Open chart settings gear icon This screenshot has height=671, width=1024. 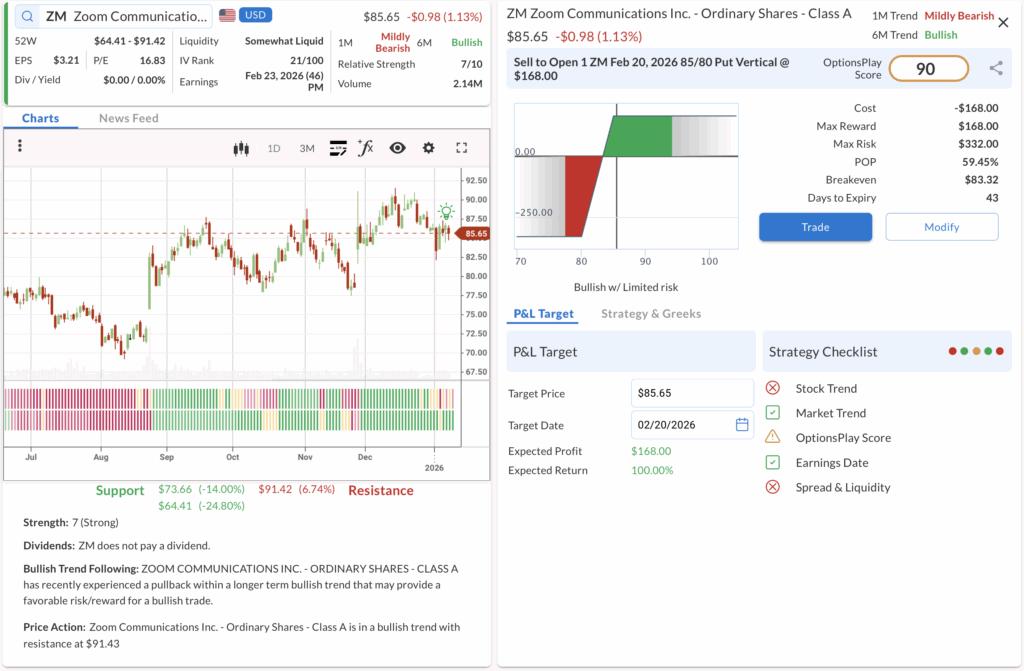click(x=429, y=148)
